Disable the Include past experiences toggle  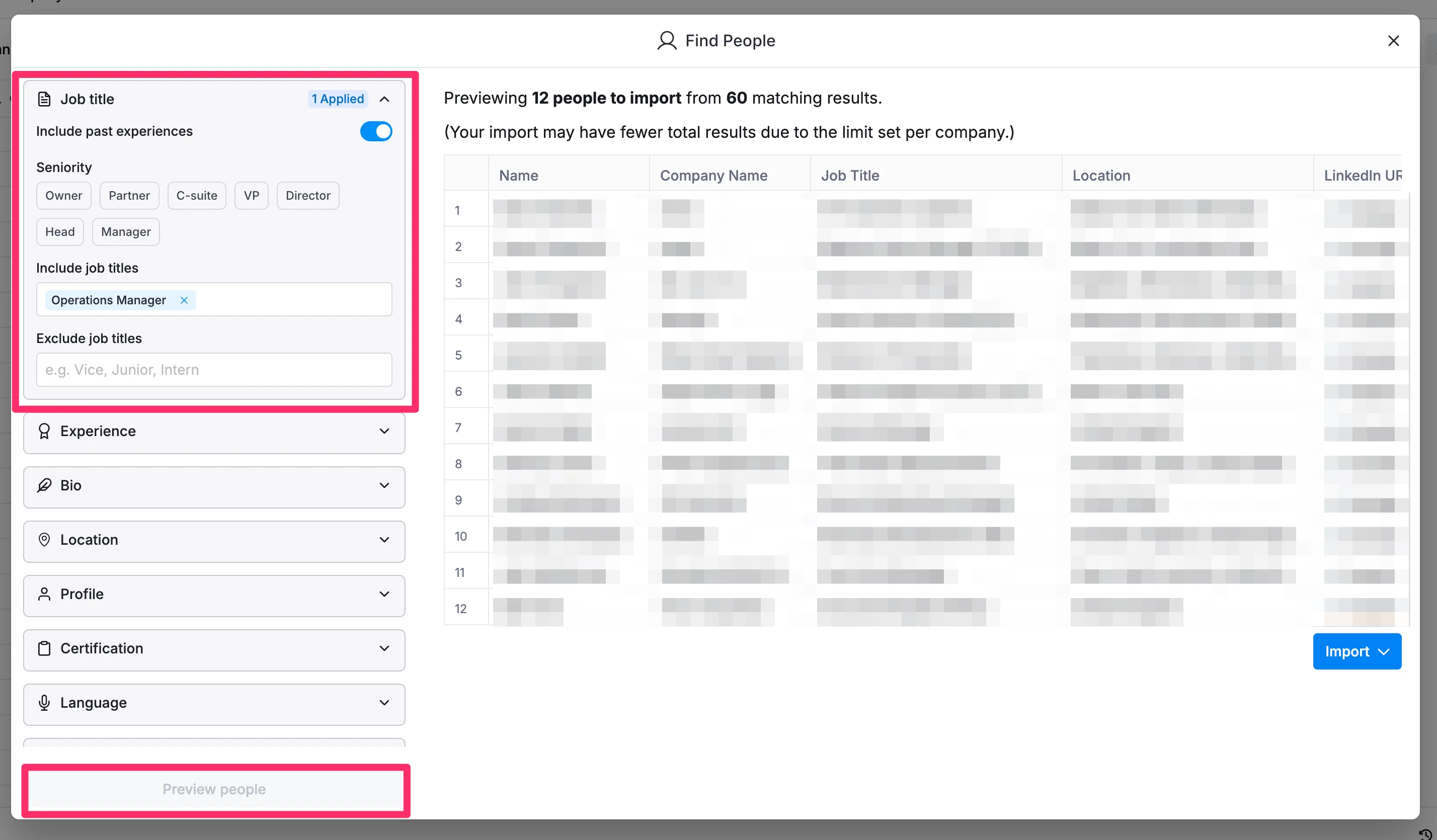(x=376, y=132)
